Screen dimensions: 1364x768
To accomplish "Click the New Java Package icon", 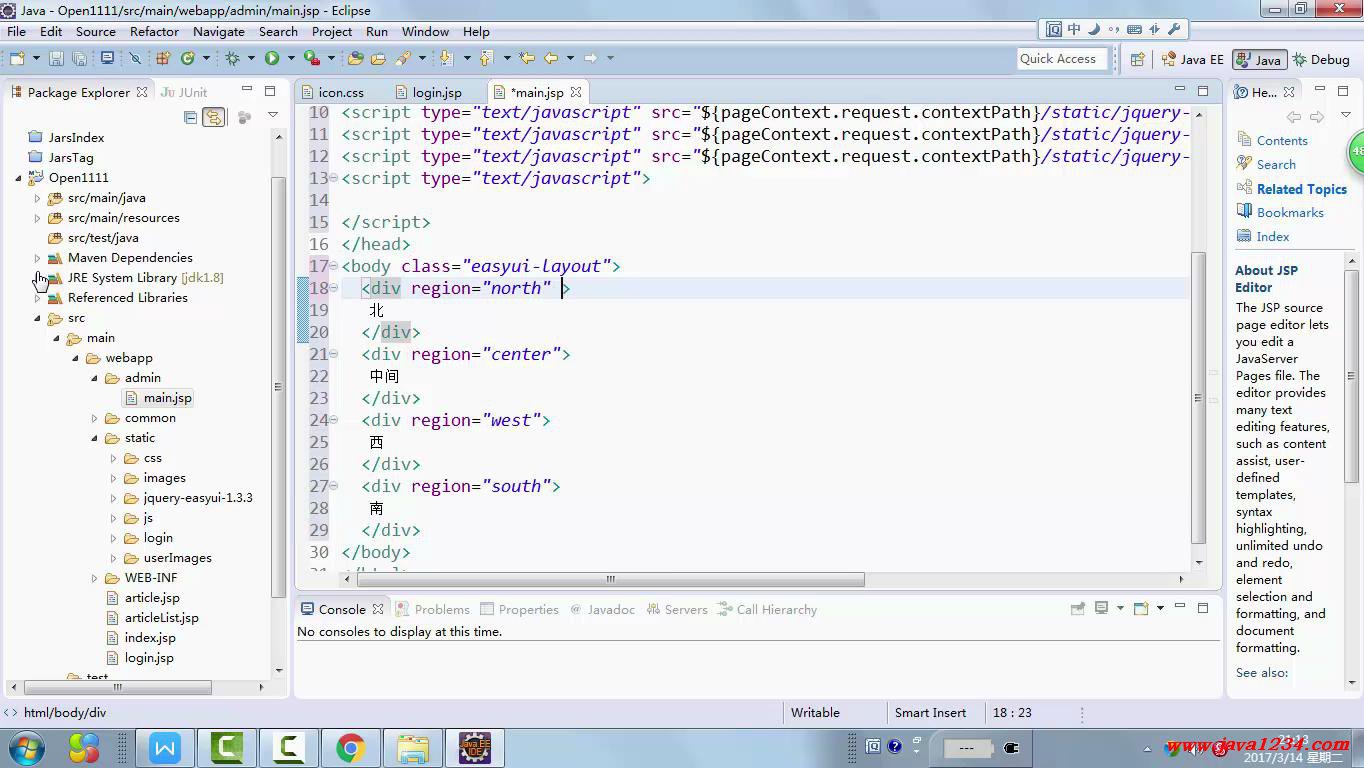I will point(162,58).
